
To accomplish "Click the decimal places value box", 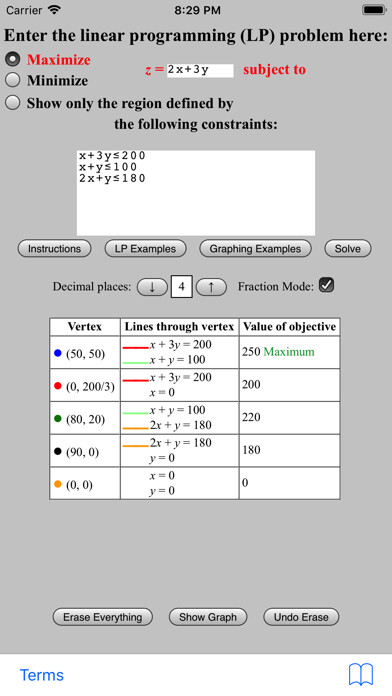I will [182, 287].
